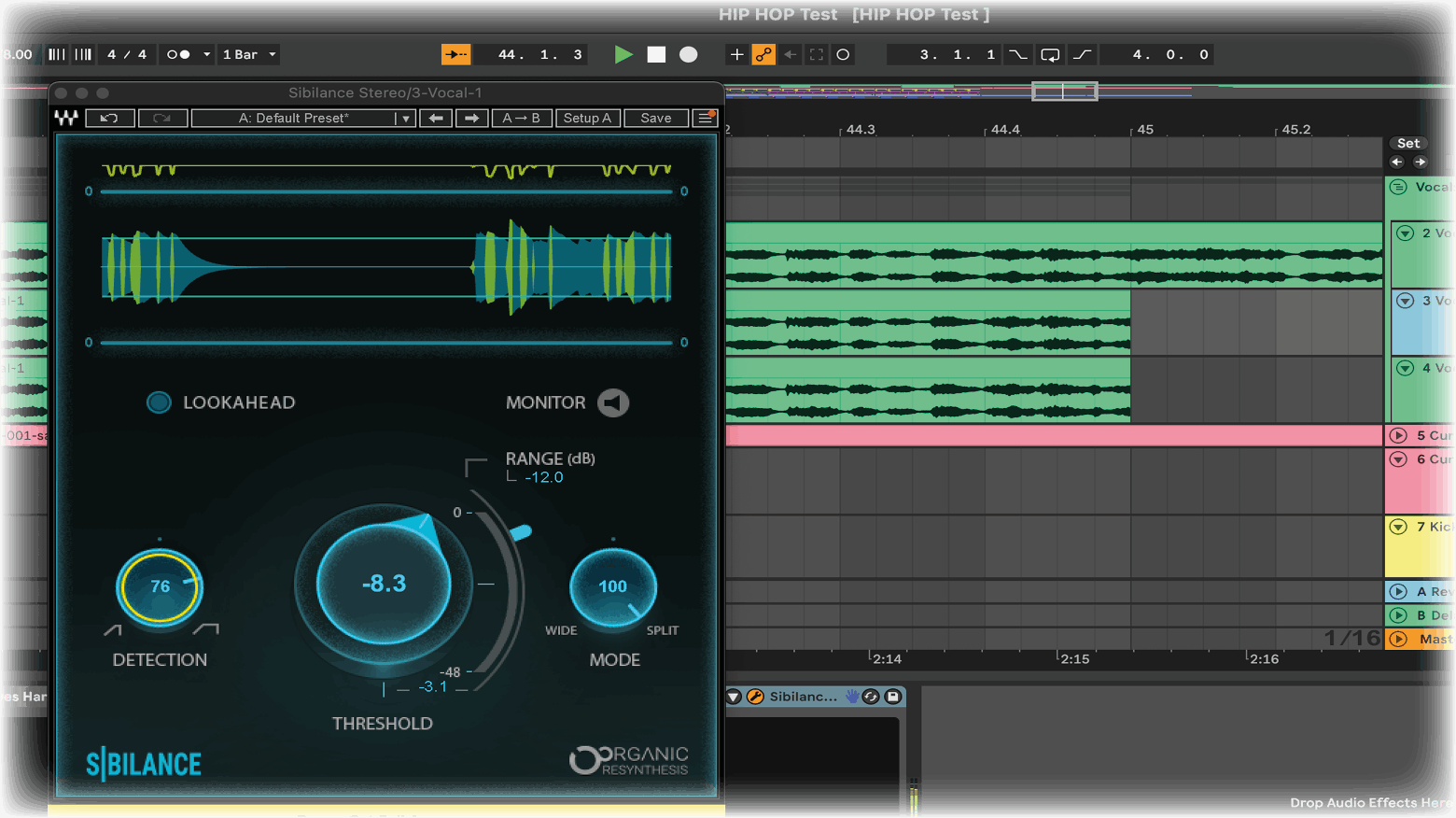The width and height of the screenshot is (1456, 818).
Task: Load the next preset arrow
Action: coord(471,119)
